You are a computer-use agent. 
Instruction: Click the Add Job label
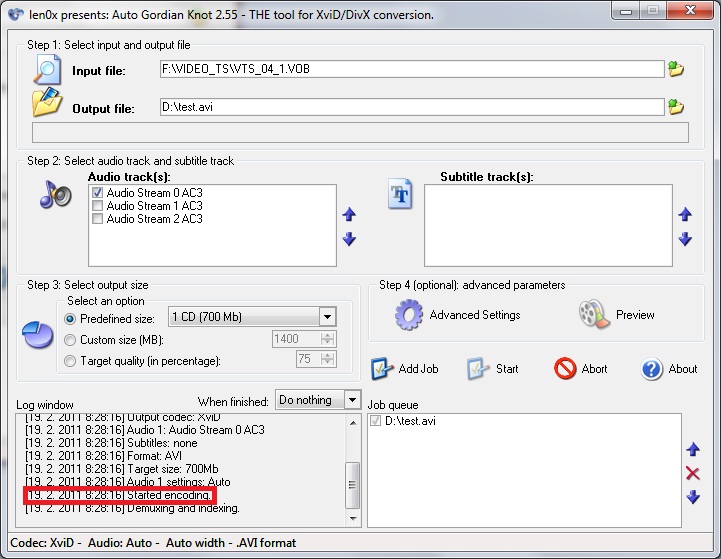coord(418,369)
